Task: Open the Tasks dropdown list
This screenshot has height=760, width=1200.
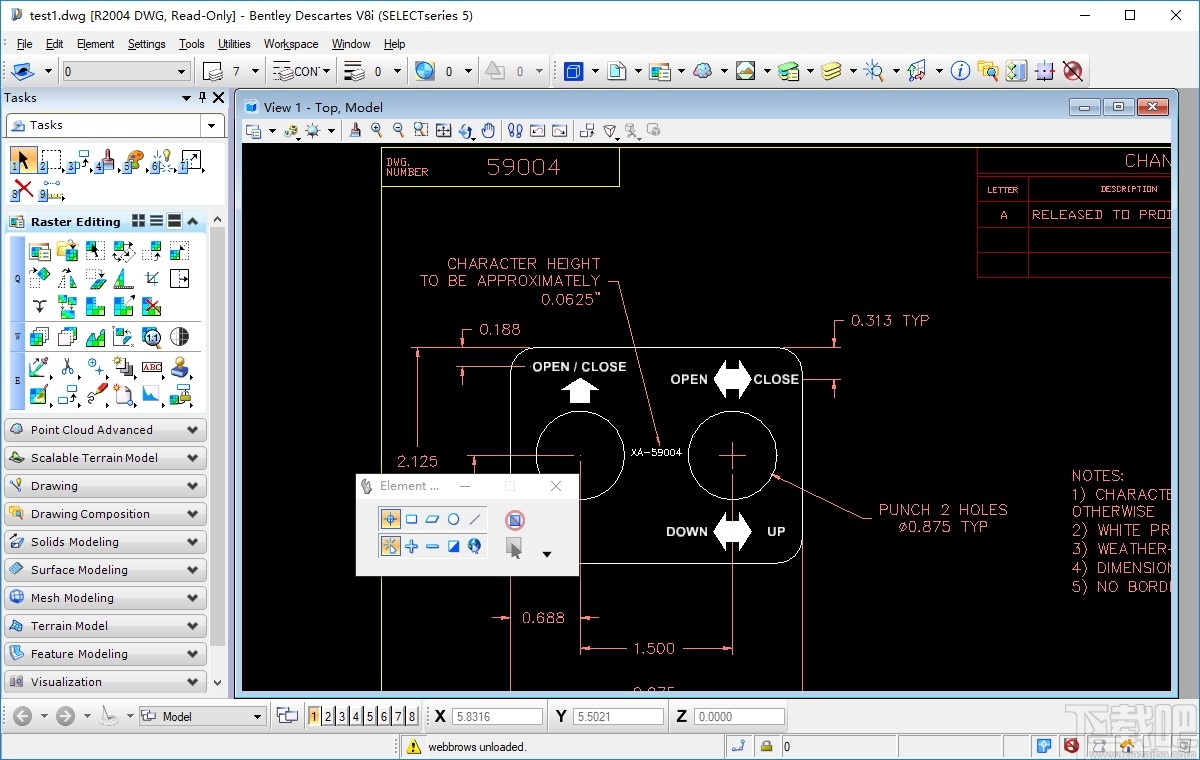Action: pos(211,125)
